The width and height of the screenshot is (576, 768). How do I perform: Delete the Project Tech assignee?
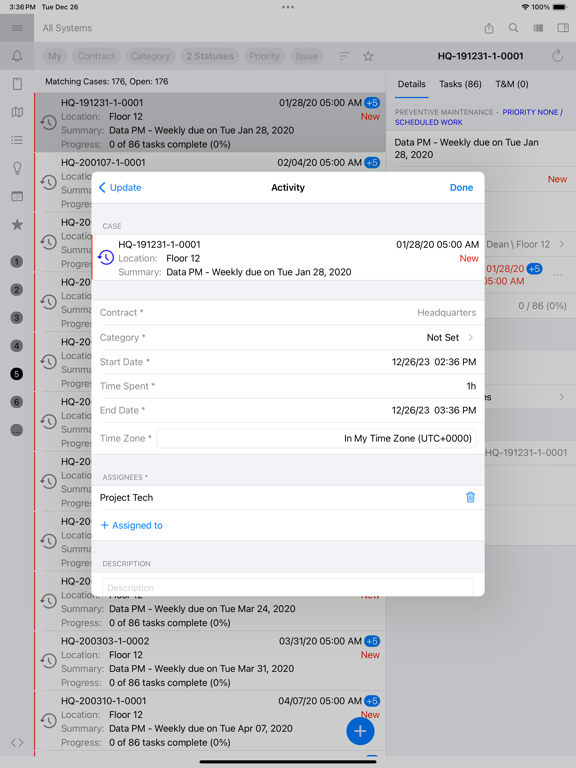pos(470,497)
